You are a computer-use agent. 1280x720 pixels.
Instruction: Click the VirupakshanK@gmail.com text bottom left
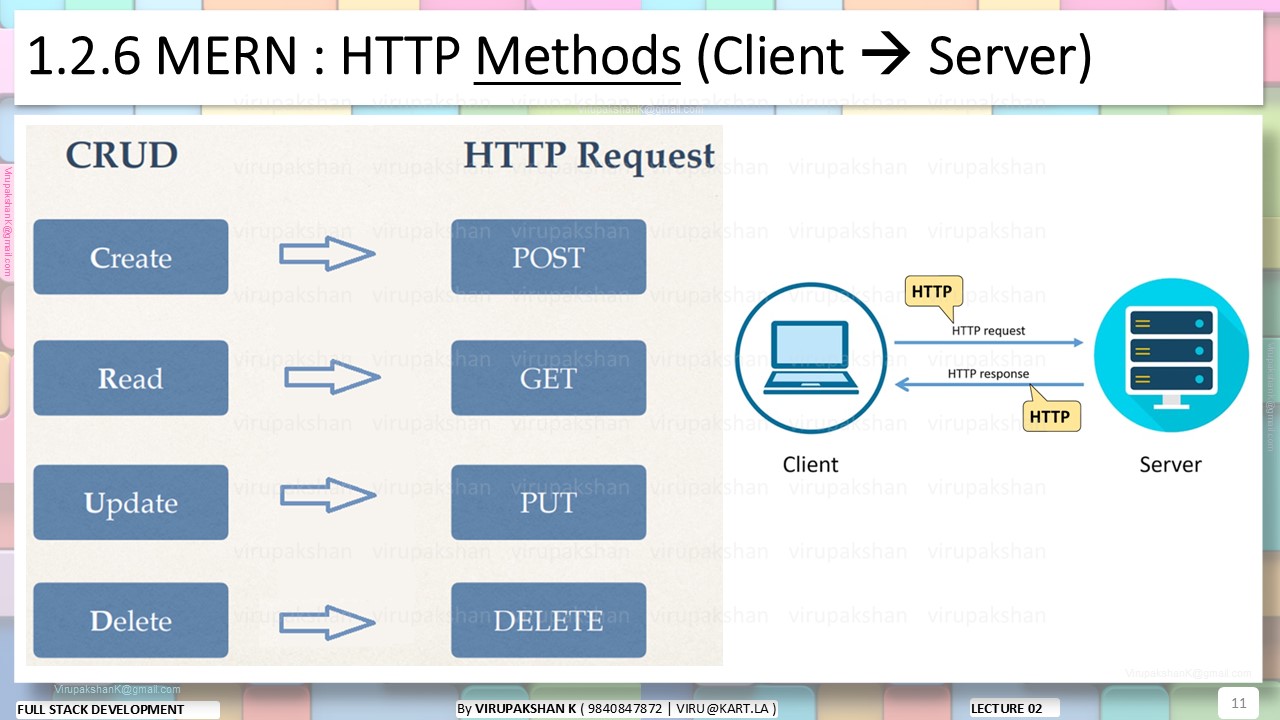pyautogui.click(x=118, y=690)
